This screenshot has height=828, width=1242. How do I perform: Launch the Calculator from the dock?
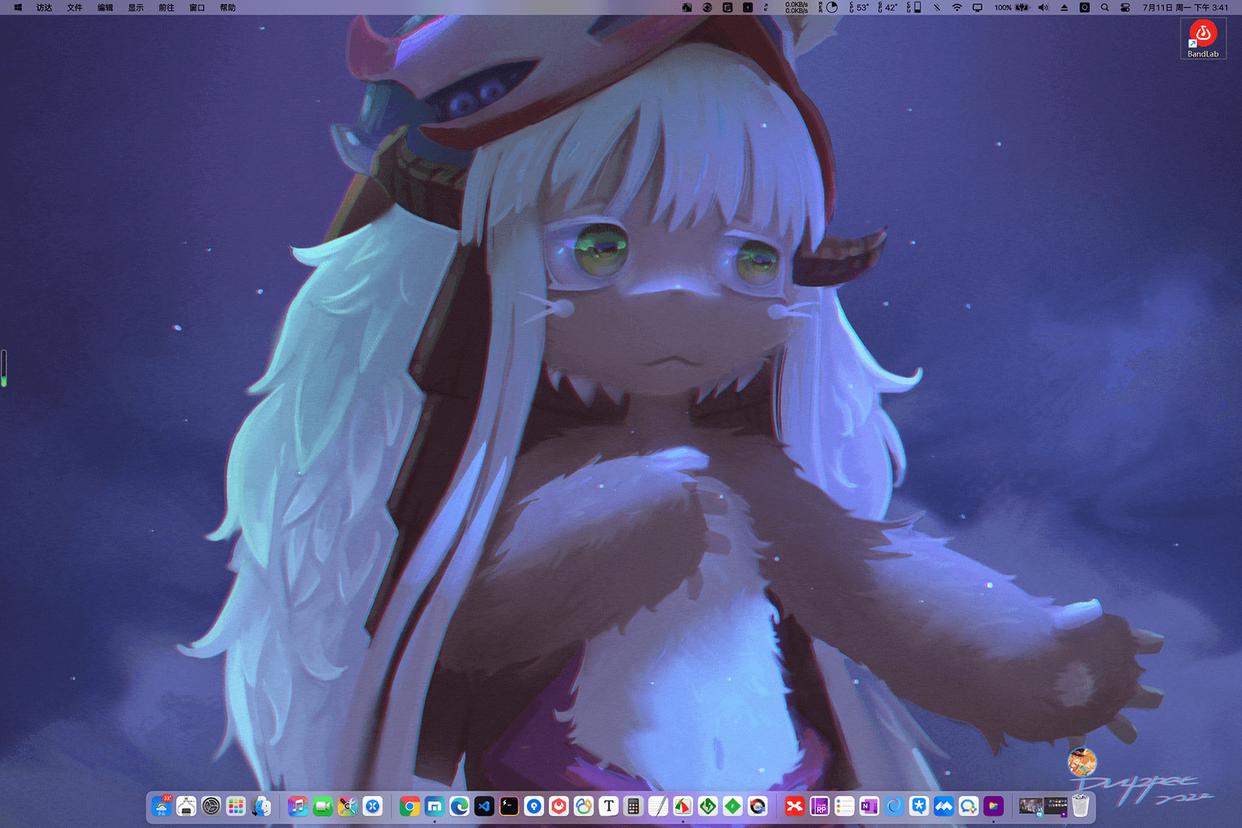pyautogui.click(x=633, y=806)
